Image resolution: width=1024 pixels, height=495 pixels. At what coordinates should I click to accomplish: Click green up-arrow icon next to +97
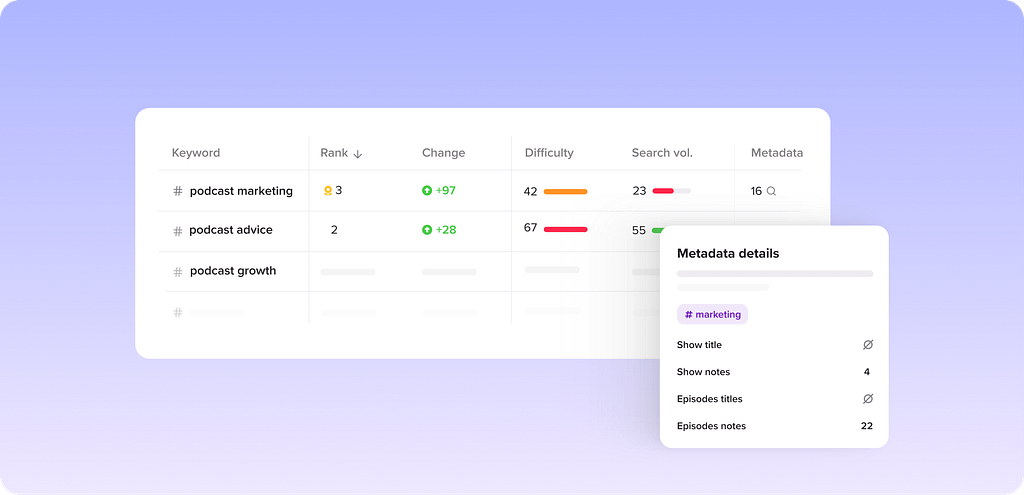click(x=427, y=190)
